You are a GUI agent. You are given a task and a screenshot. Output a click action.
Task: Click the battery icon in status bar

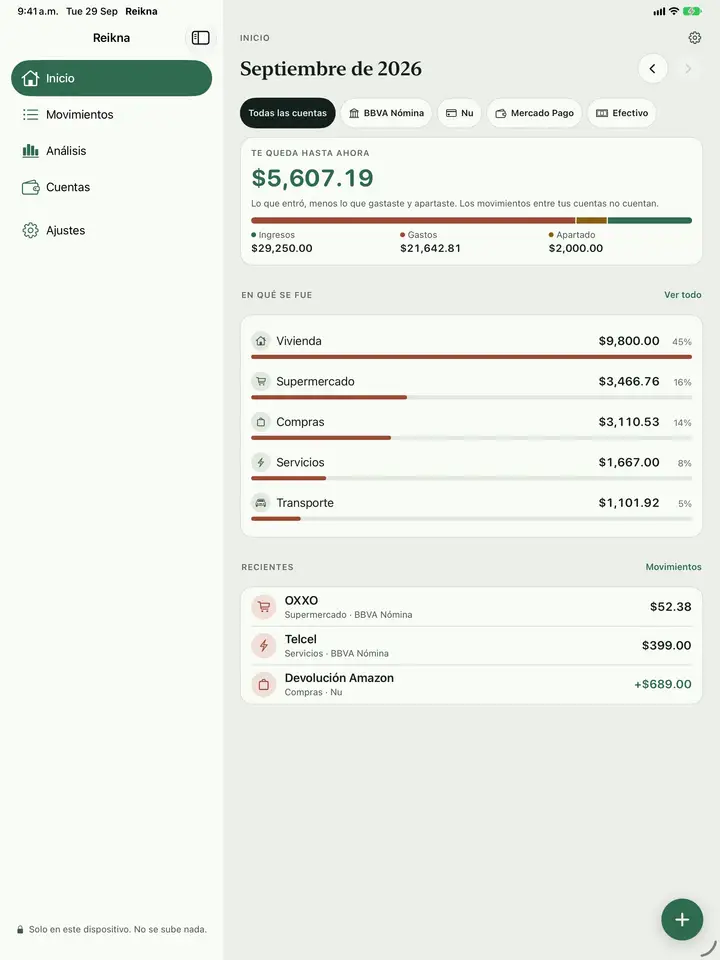pos(692,11)
